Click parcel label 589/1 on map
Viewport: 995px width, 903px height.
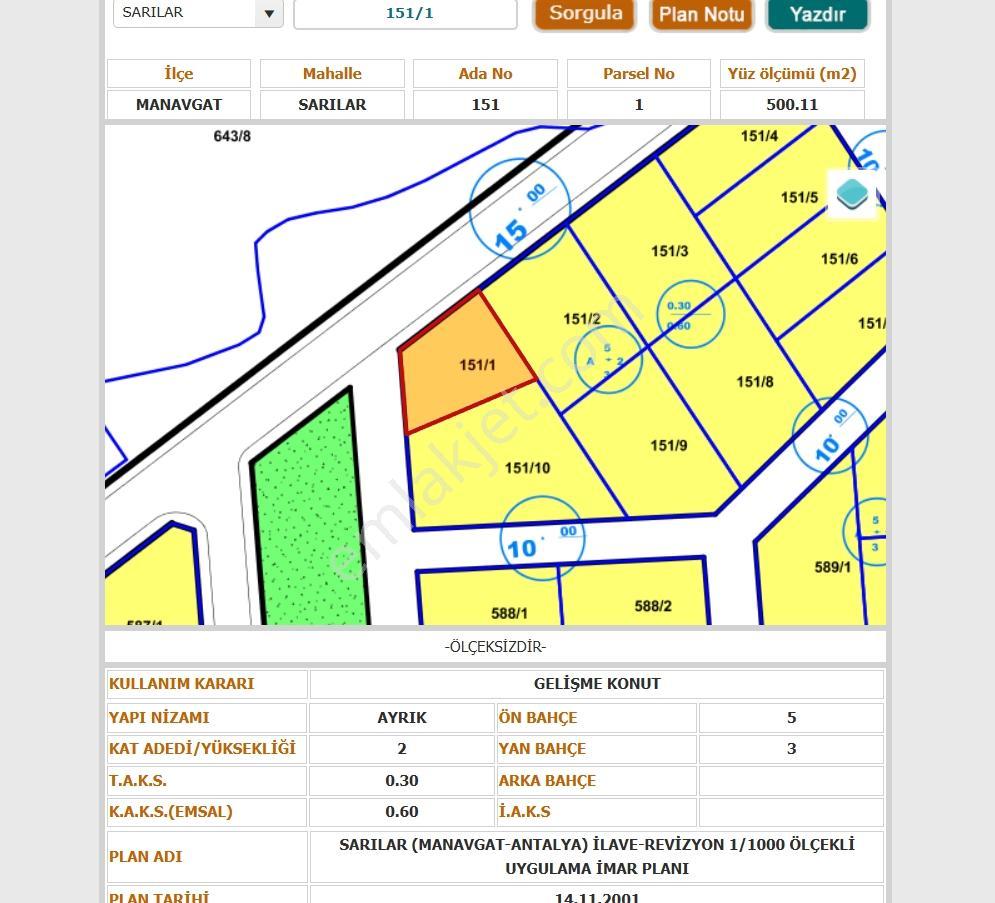(x=833, y=567)
